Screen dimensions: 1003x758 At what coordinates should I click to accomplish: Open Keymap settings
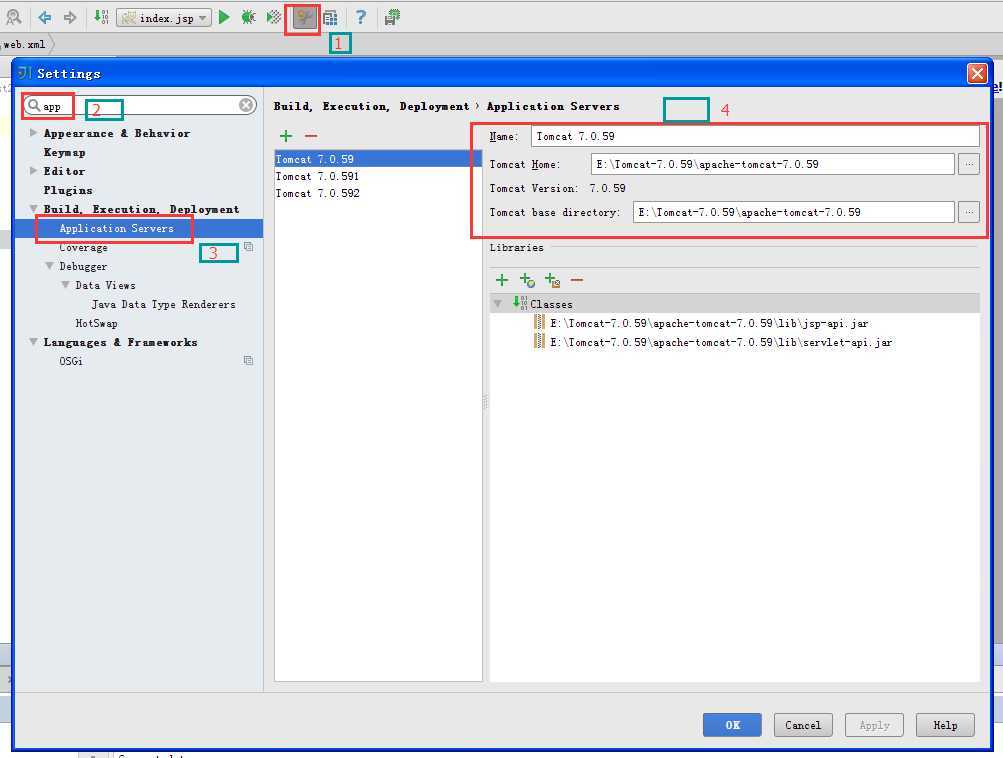coord(64,152)
